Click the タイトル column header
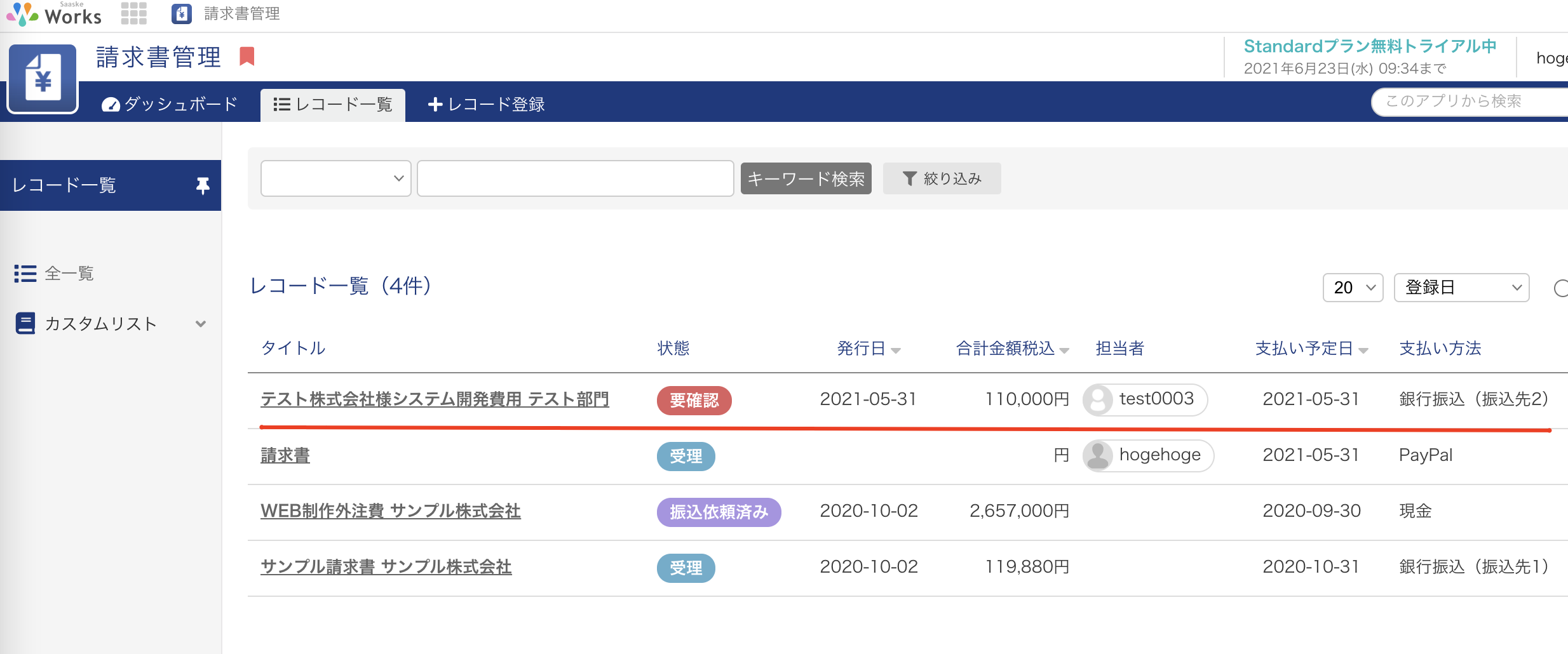The height and width of the screenshot is (654, 1568). pyautogui.click(x=293, y=348)
